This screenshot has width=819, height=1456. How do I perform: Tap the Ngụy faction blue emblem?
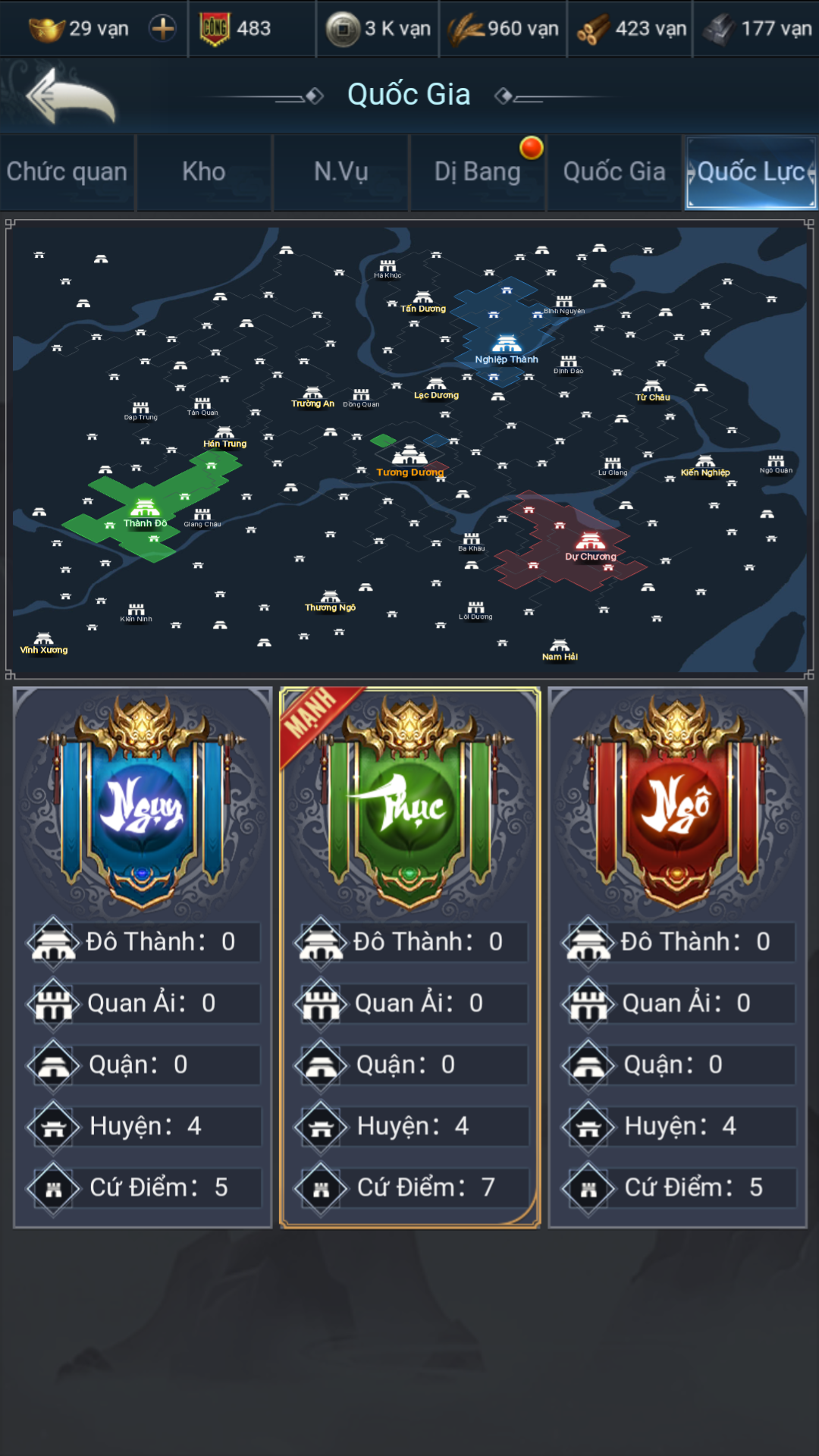(x=143, y=805)
